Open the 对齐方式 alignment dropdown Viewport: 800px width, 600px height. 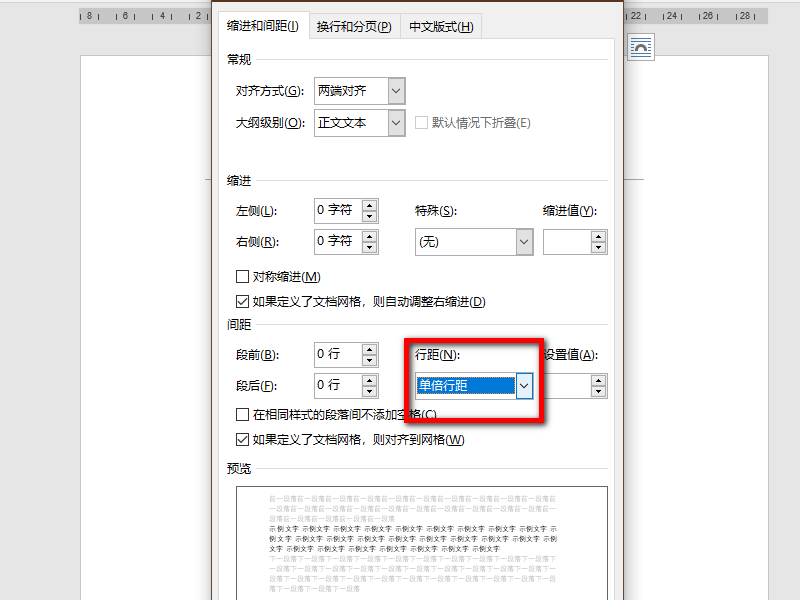(395, 91)
